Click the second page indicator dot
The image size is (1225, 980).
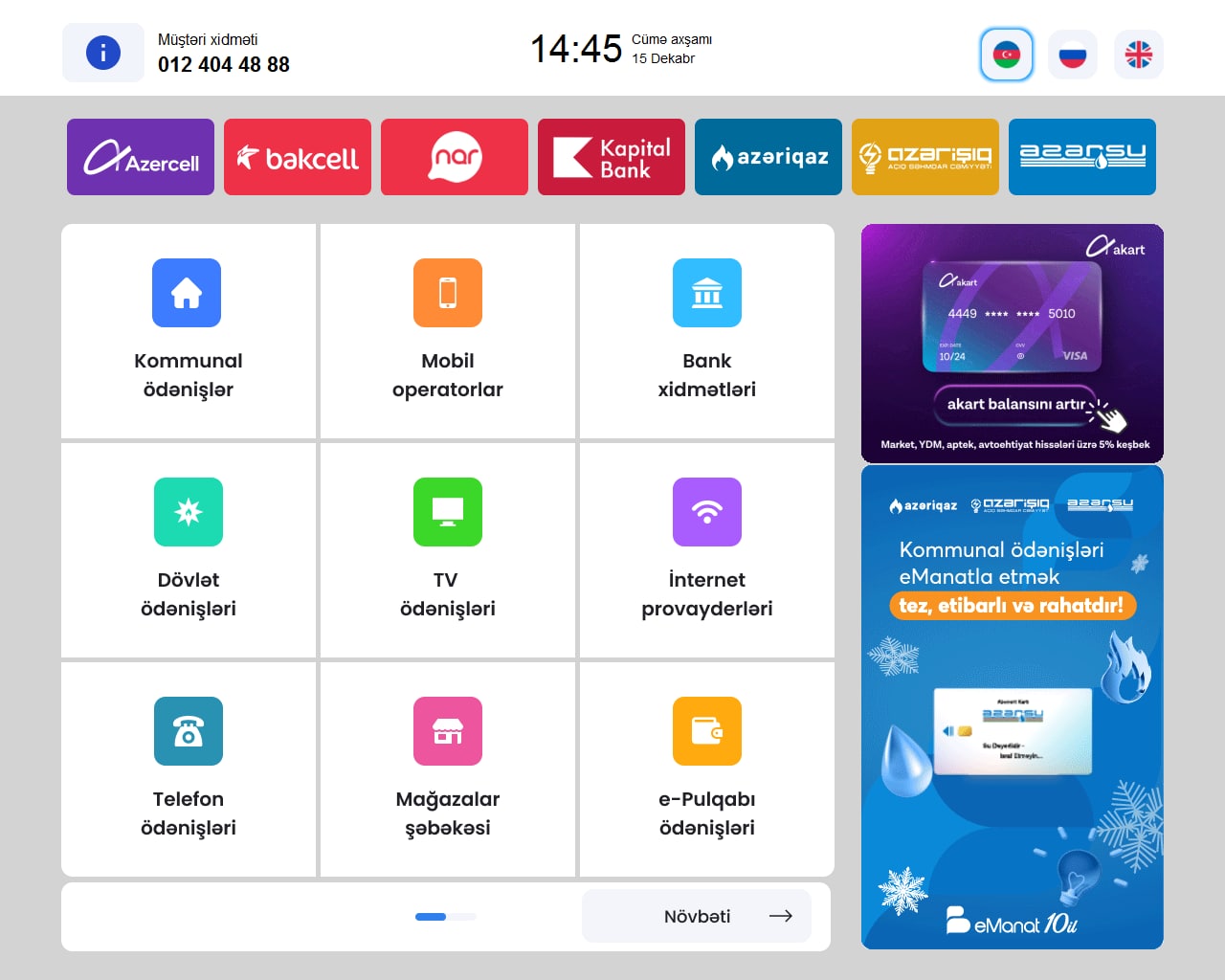coord(462,917)
